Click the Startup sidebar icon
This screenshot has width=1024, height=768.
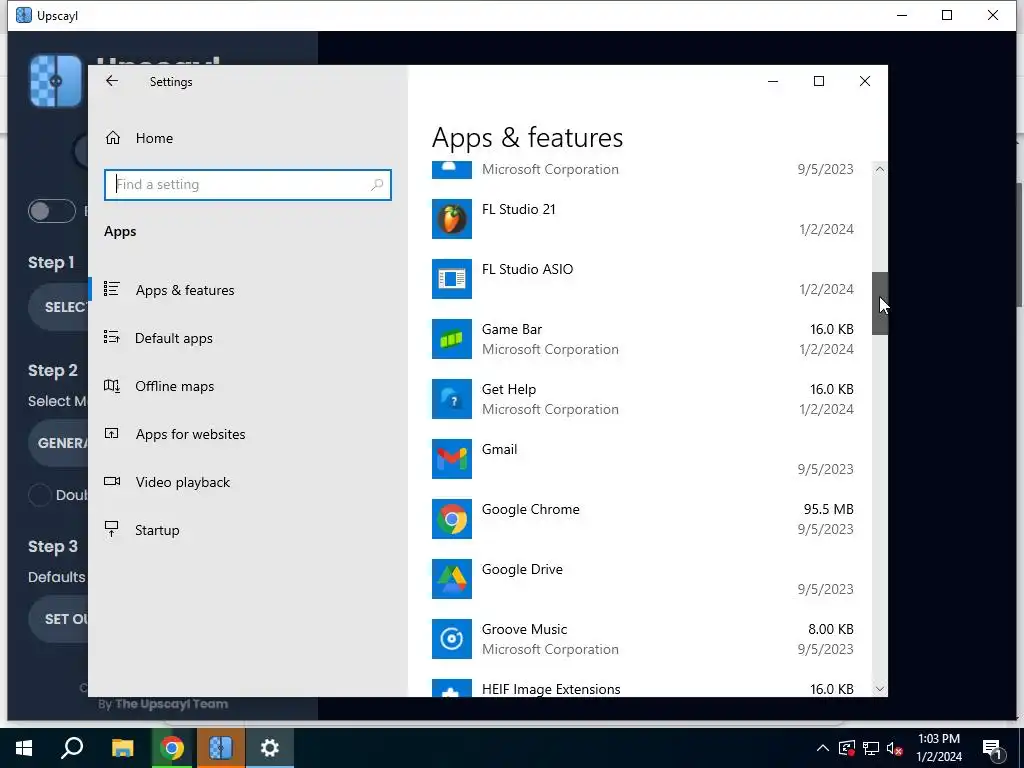tap(112, 529)
